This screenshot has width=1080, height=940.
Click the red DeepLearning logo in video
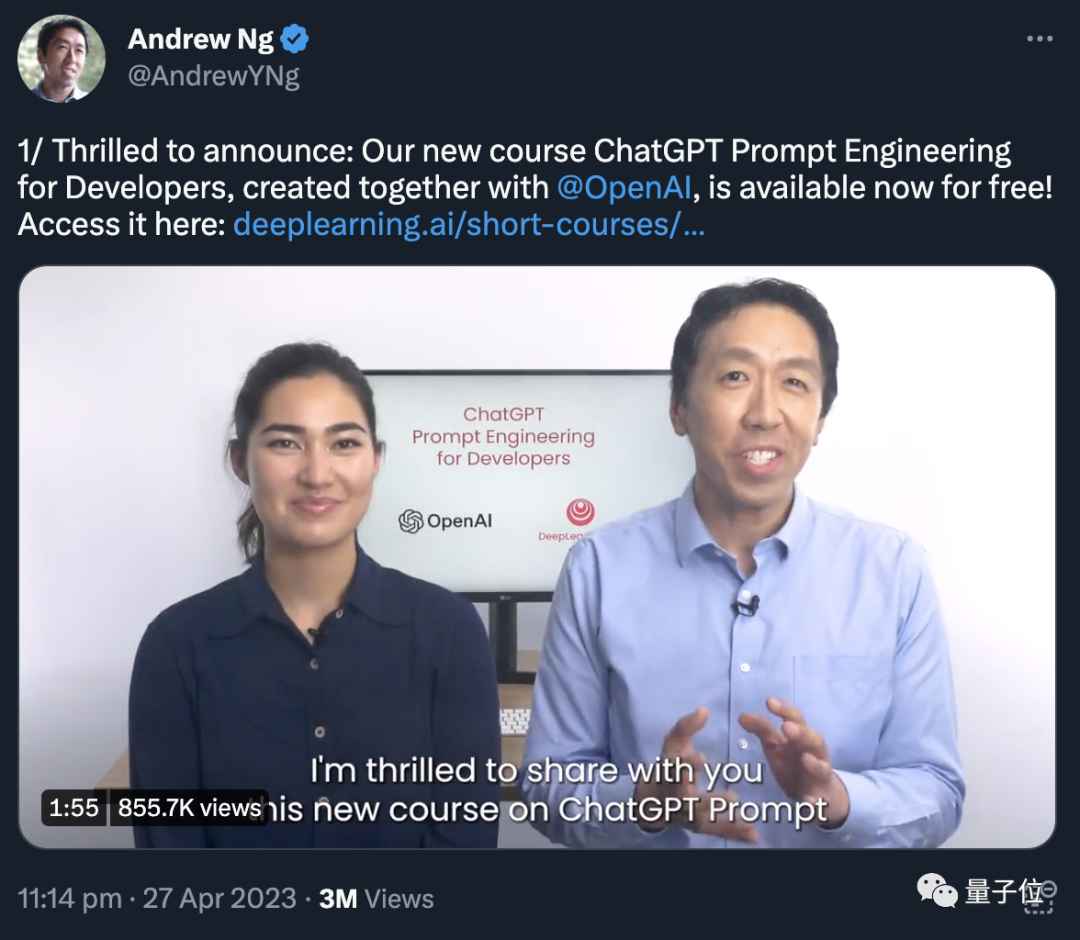(580, 513)
